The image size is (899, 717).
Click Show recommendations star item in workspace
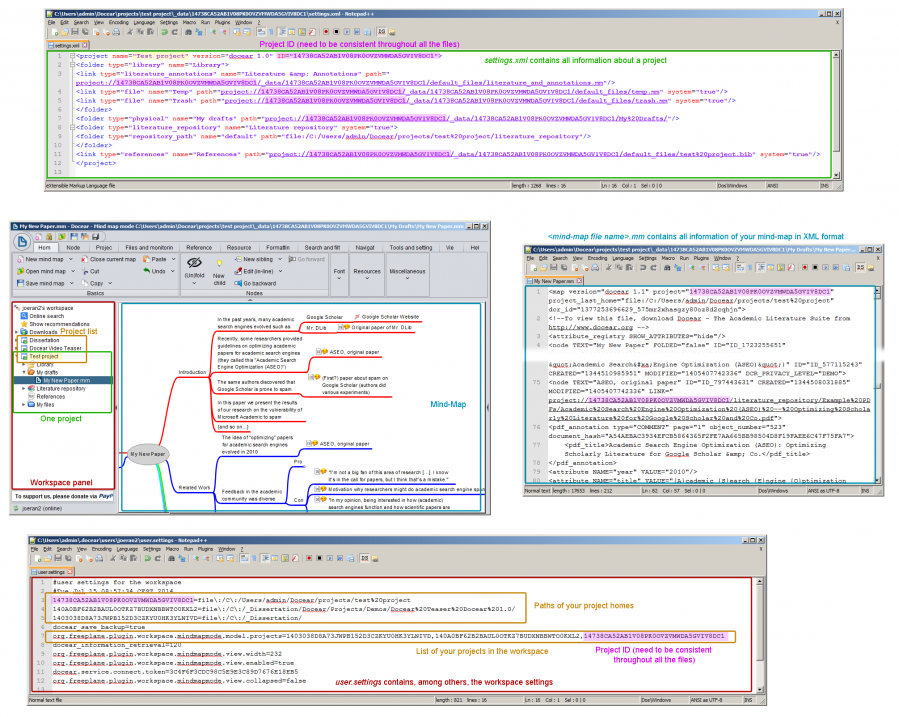coord(55,324)
